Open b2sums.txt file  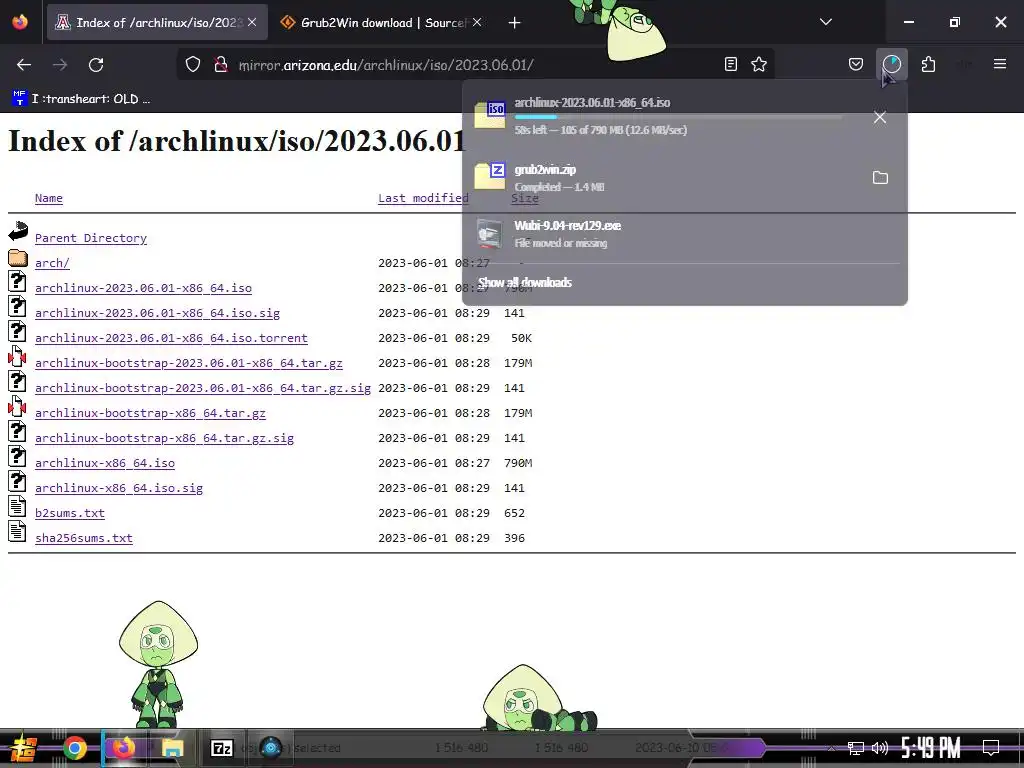70,513
